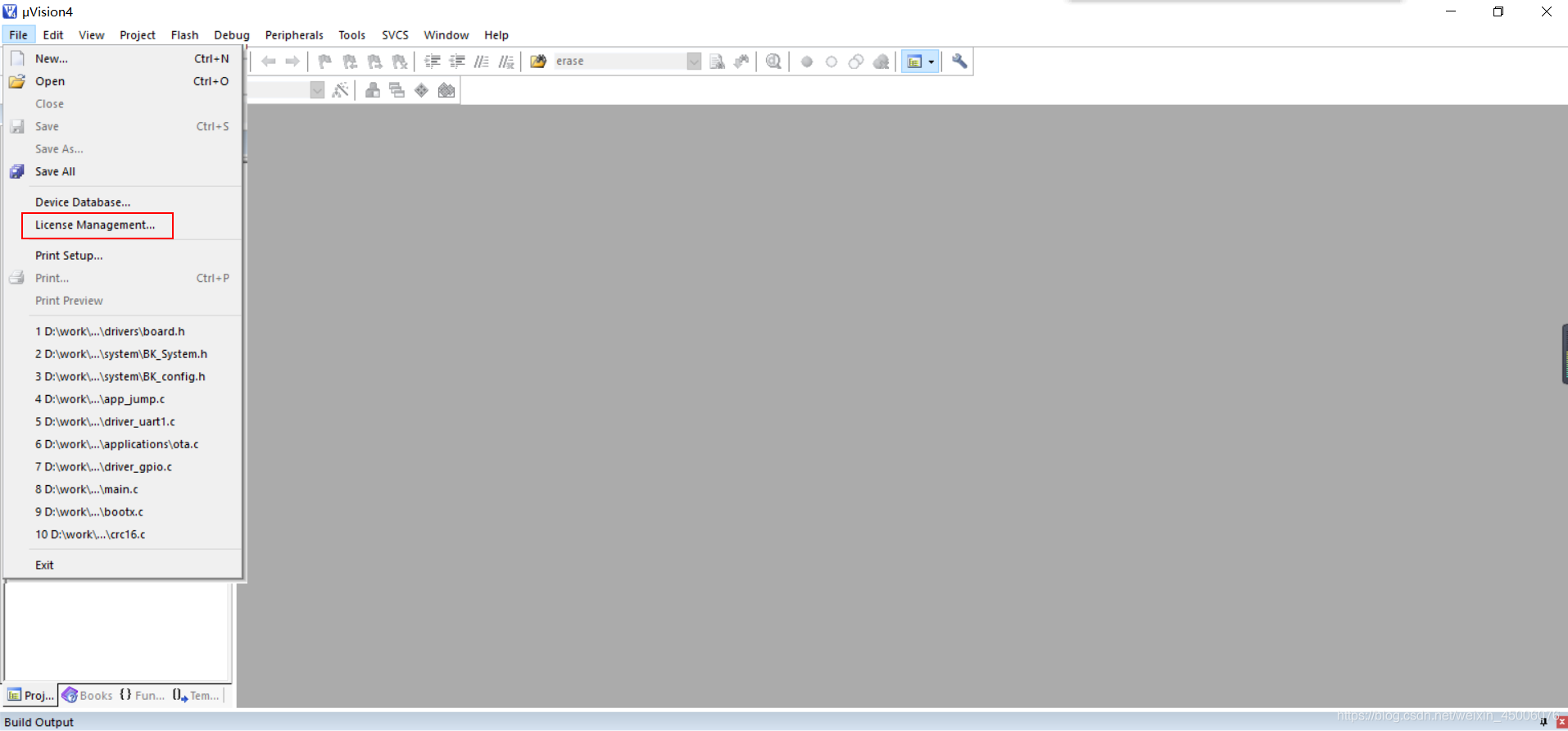Insert breakpoint solid circle icon

[x=807, y=61]
